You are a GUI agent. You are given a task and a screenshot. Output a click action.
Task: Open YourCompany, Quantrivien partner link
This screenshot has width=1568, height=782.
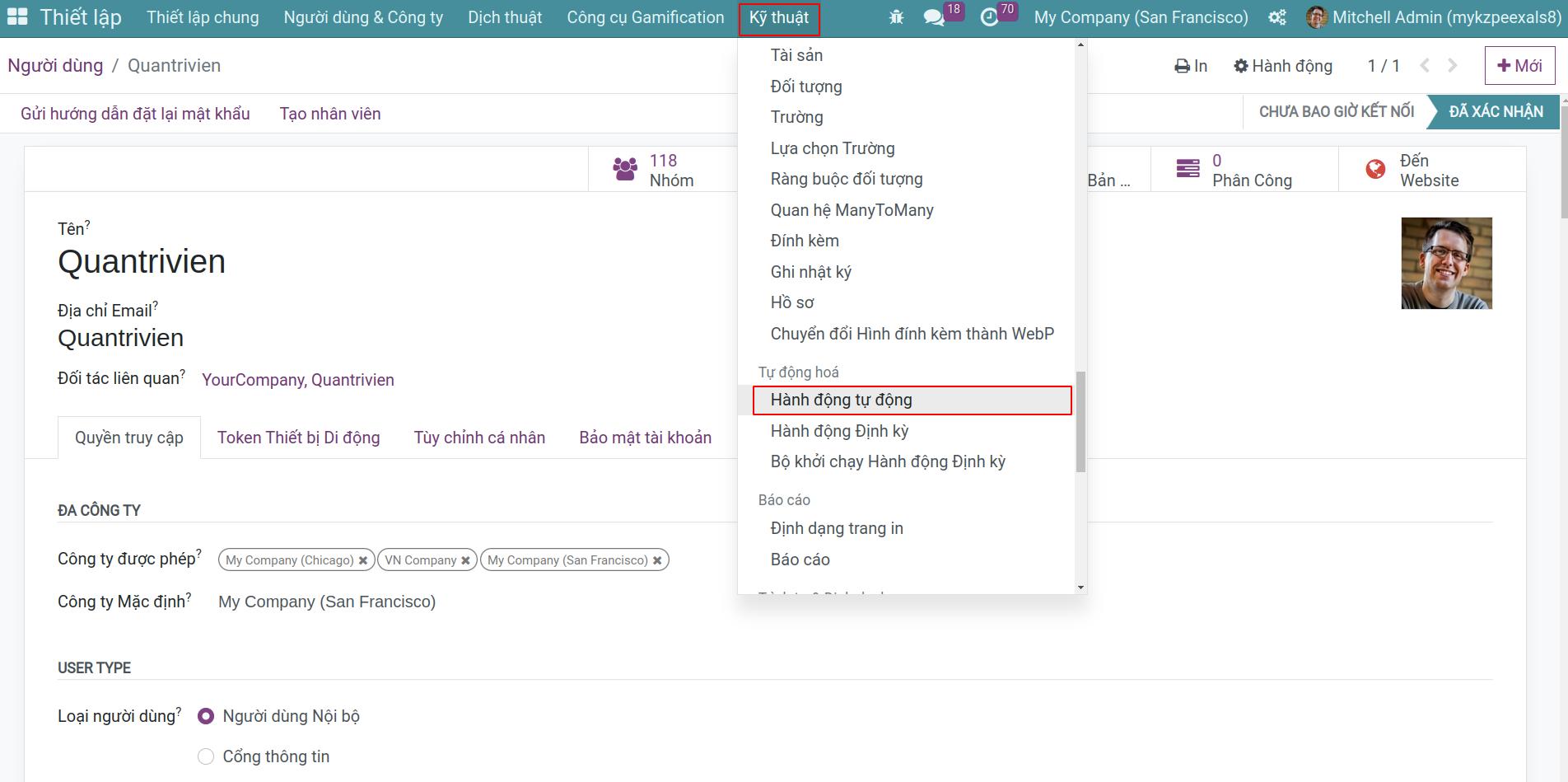pos(297,380)
